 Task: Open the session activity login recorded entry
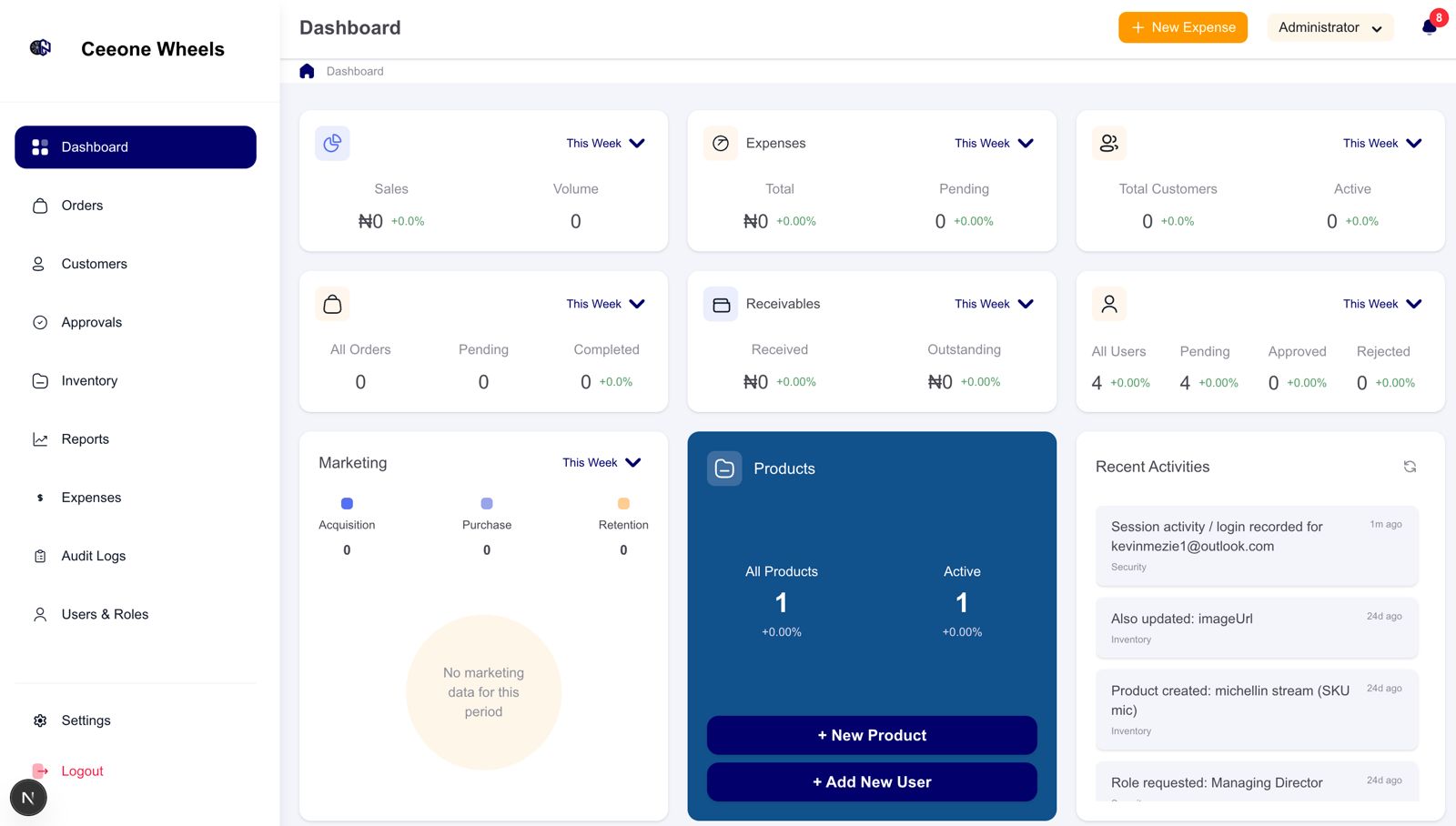coord(1257,546)
